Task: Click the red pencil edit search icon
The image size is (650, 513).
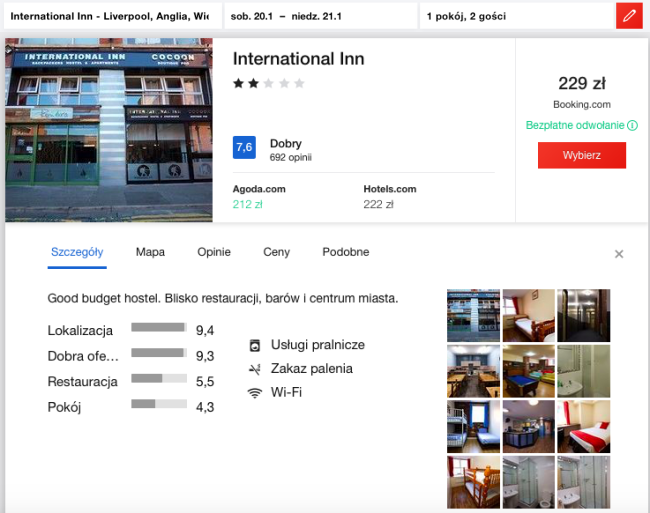Action: [x=629, y=16]
